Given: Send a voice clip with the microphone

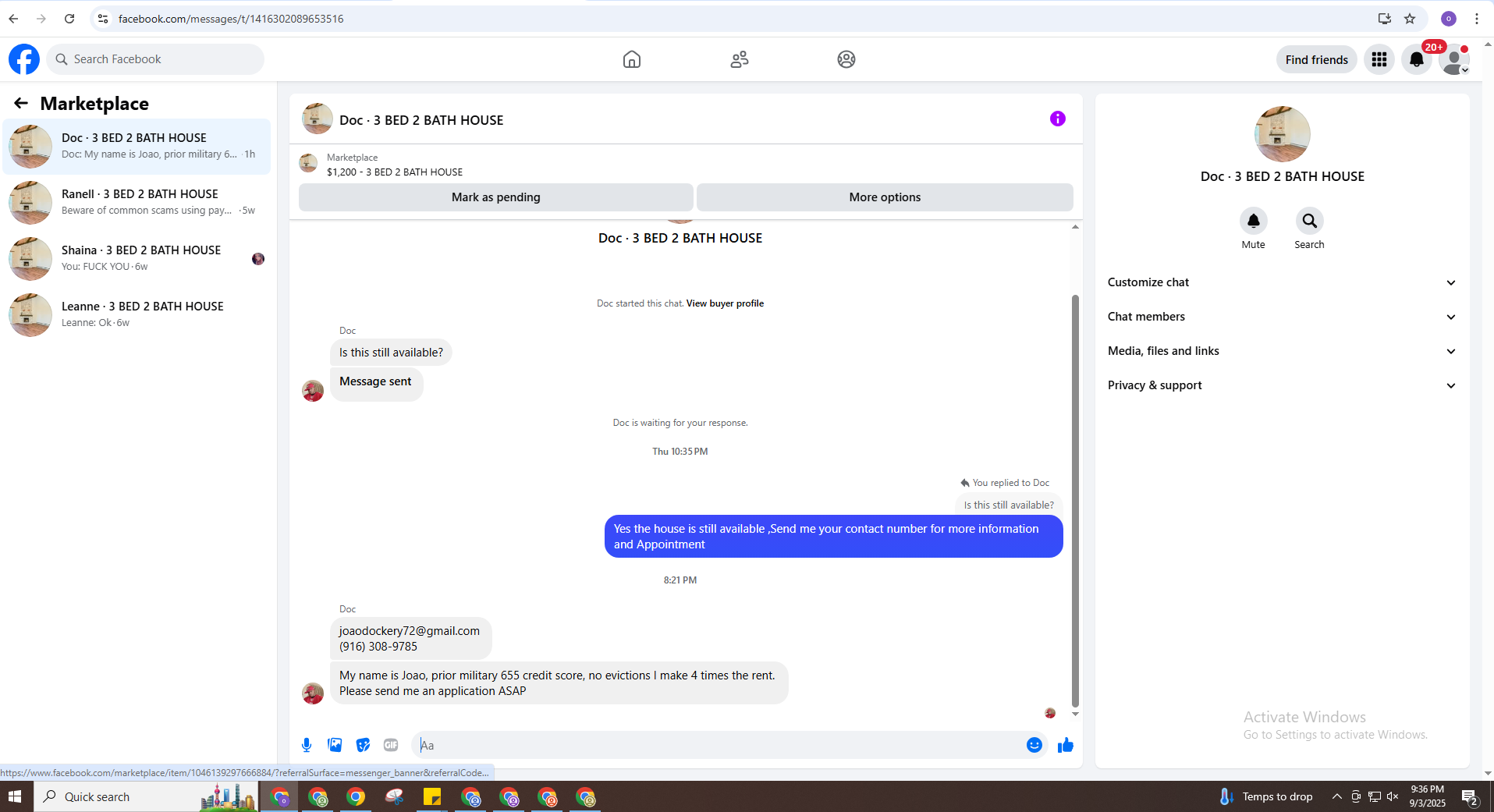Looking at the screenshot, I should [x=307, y=745].
